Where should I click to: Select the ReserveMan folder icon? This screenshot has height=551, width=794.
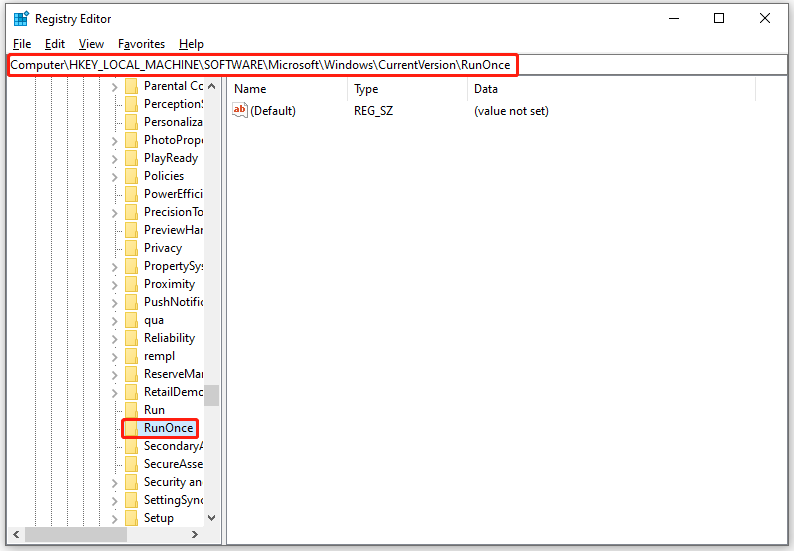tap(131, 374)
